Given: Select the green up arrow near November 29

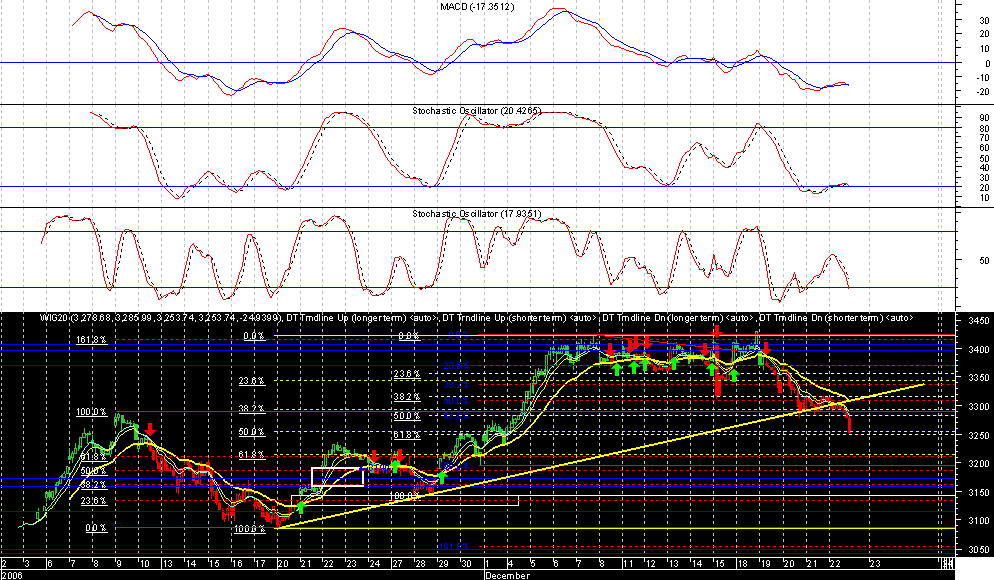Looking at the screenshot, I should coord(442,478).
